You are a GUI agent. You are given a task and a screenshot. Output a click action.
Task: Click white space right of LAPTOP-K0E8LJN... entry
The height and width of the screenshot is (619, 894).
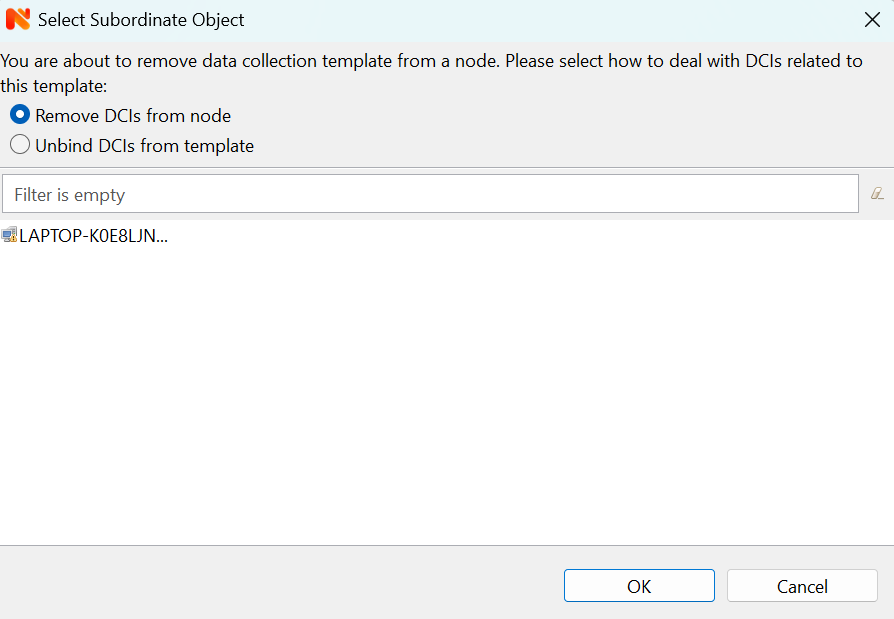coord(500,236)
